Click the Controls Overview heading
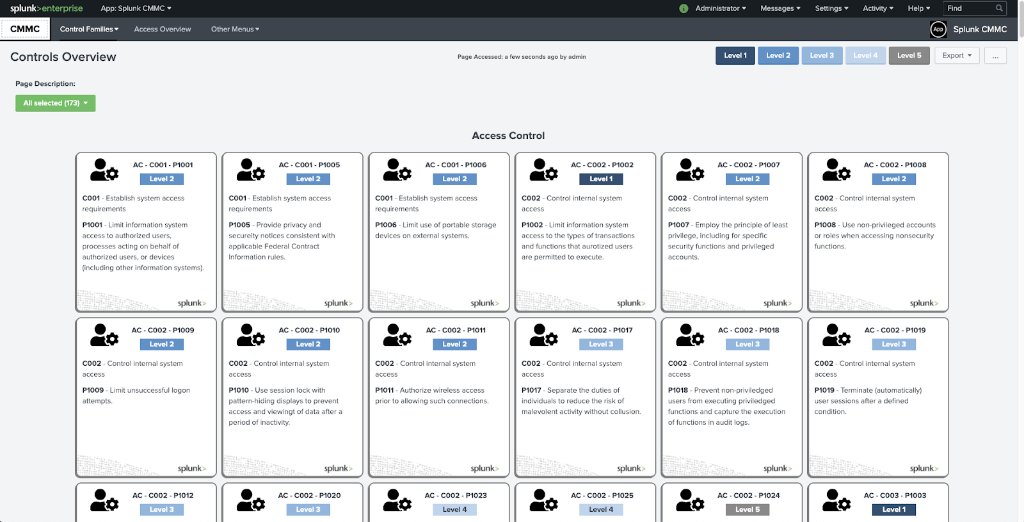Screen dimensions: 1024x522 click(63, 57)
